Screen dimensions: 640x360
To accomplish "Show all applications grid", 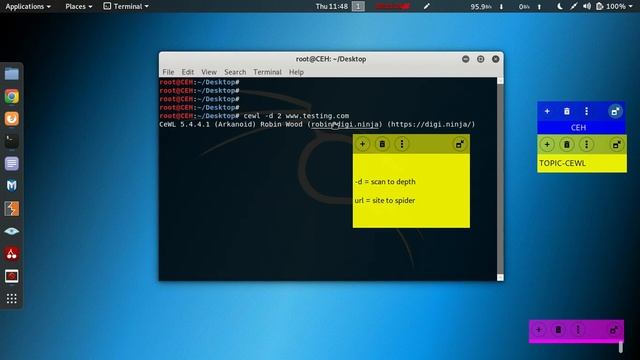I will pos(11,299).
